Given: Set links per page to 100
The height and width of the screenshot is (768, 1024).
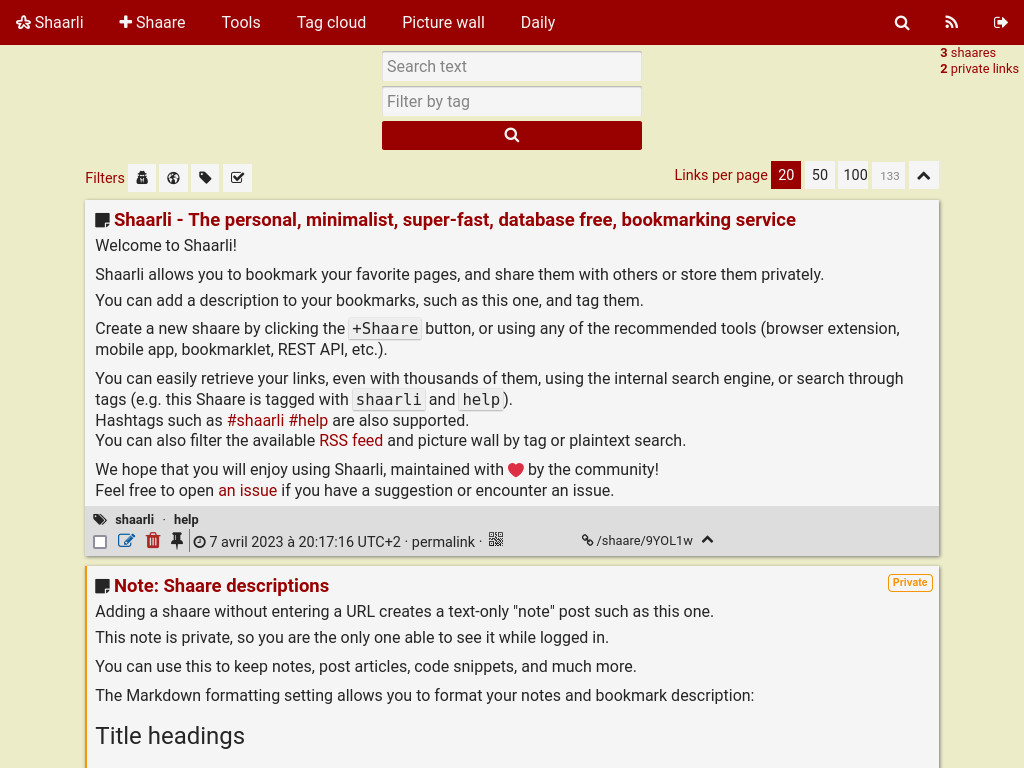Looking at the screenshot, I should click(855, 175).
